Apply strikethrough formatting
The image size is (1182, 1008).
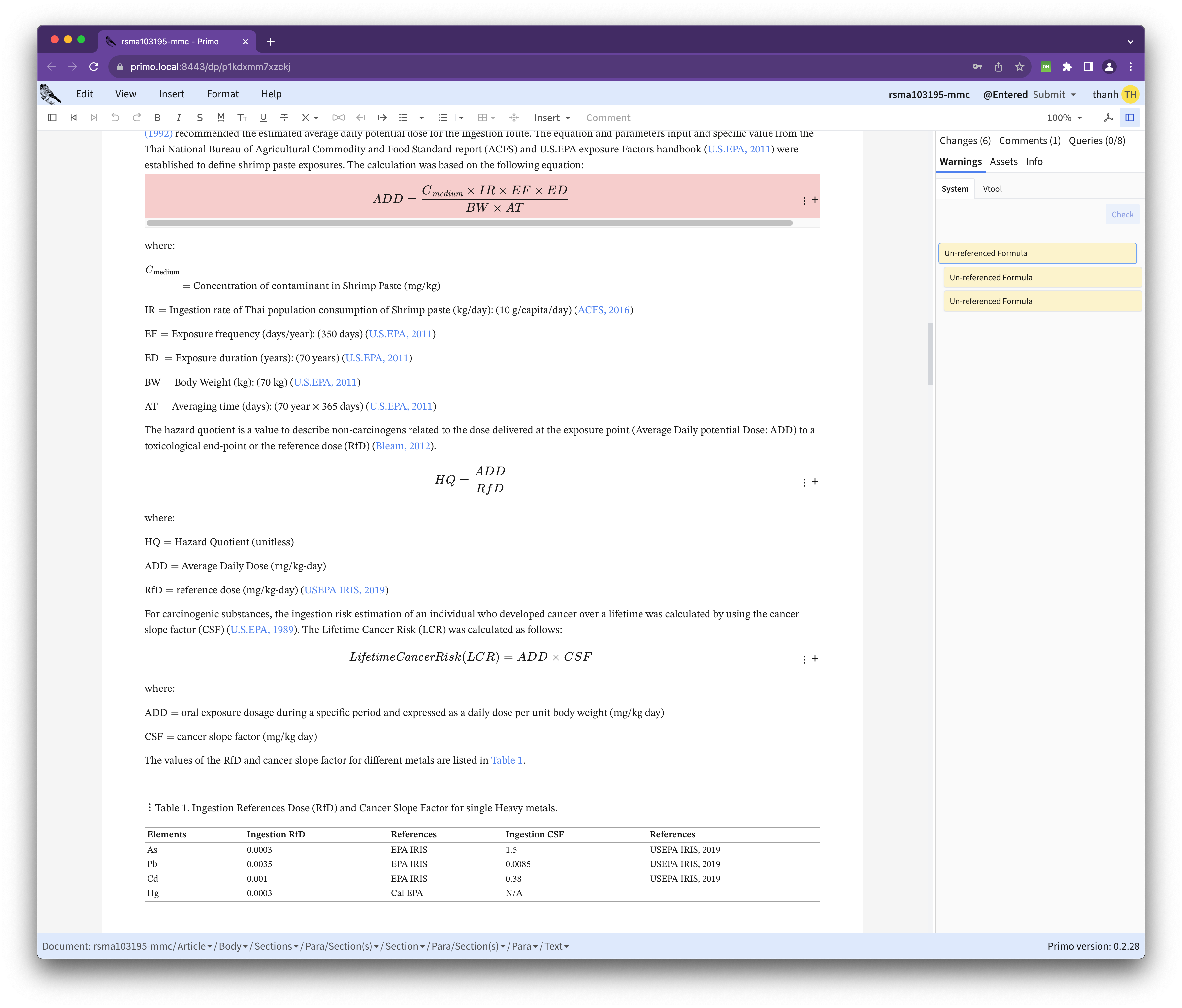tap(284, 118)
